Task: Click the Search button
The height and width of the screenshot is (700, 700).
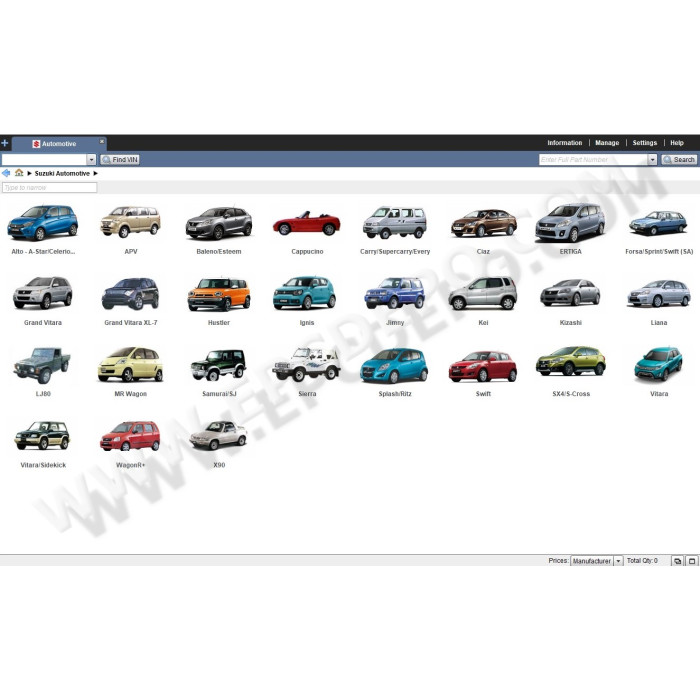Action: (x=679, y=159)
